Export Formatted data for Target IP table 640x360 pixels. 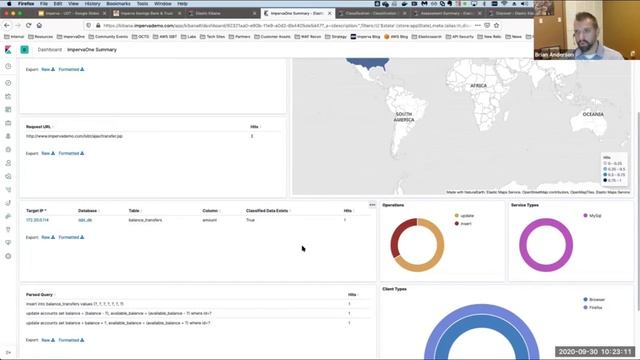[71, 238]
